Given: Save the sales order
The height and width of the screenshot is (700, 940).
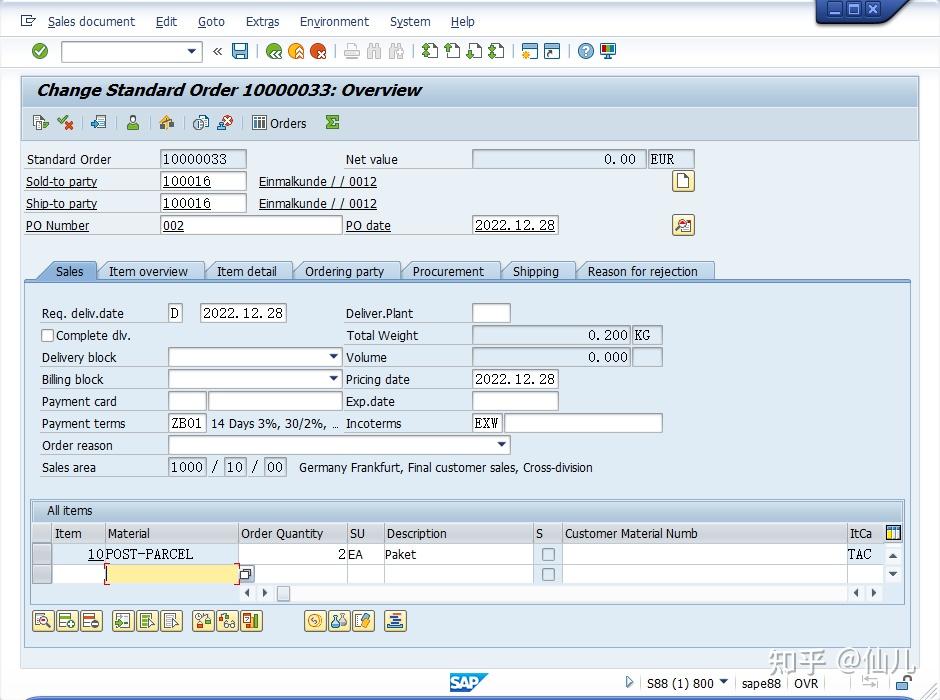Looking at the screenshot, I should click(x=240, y=51).
